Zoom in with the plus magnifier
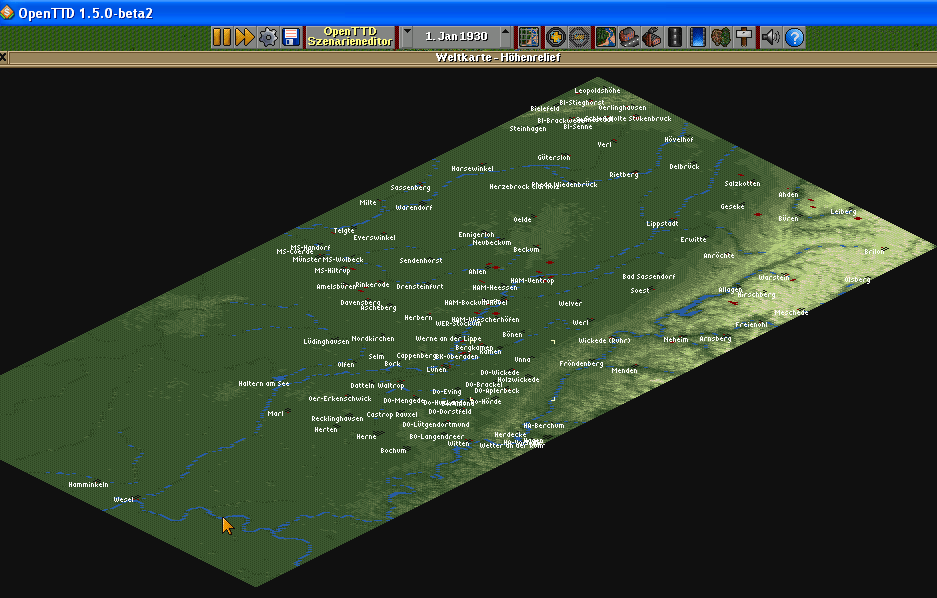This screenshot has width=937, height=598. click(555, 37)
